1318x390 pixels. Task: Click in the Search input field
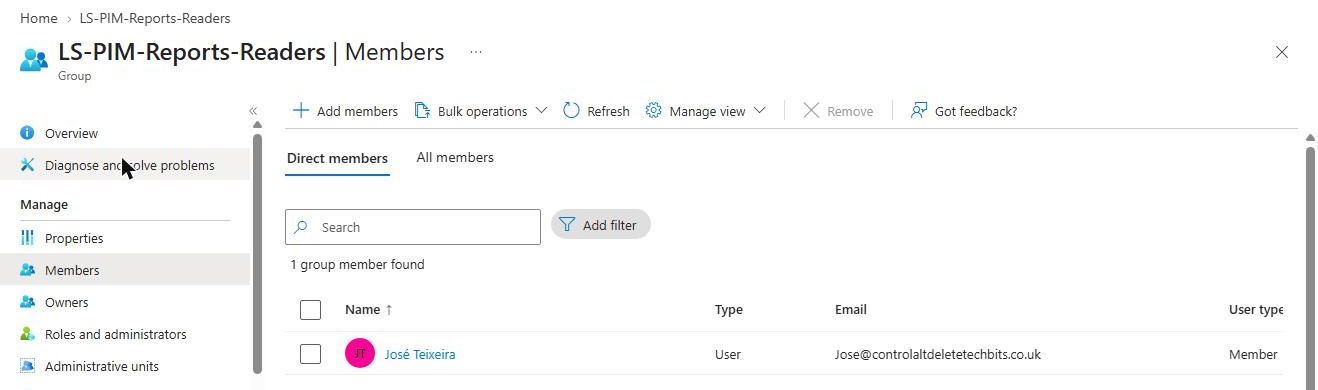[413, 227]
